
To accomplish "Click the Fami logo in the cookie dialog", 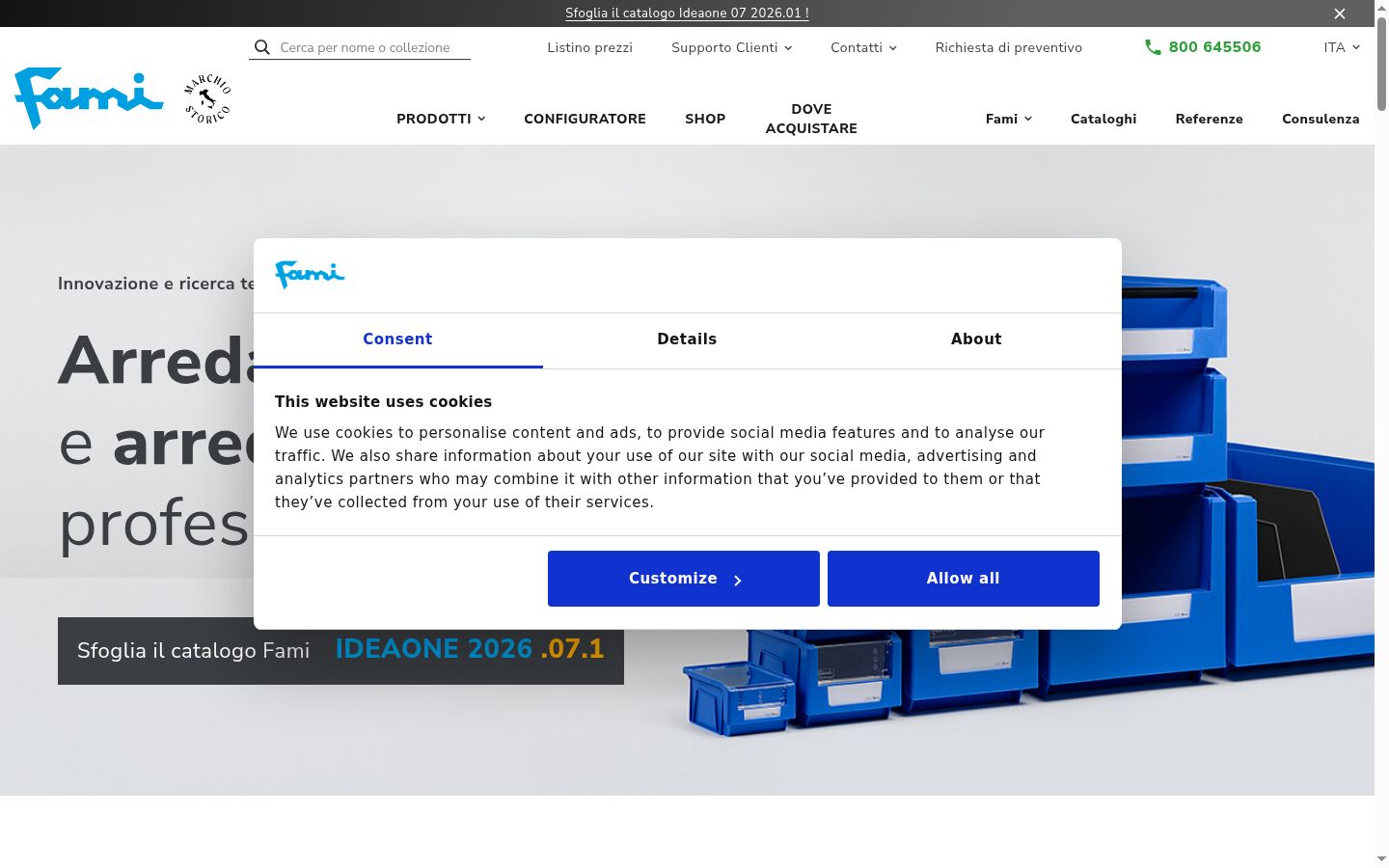I will point(310,275).
